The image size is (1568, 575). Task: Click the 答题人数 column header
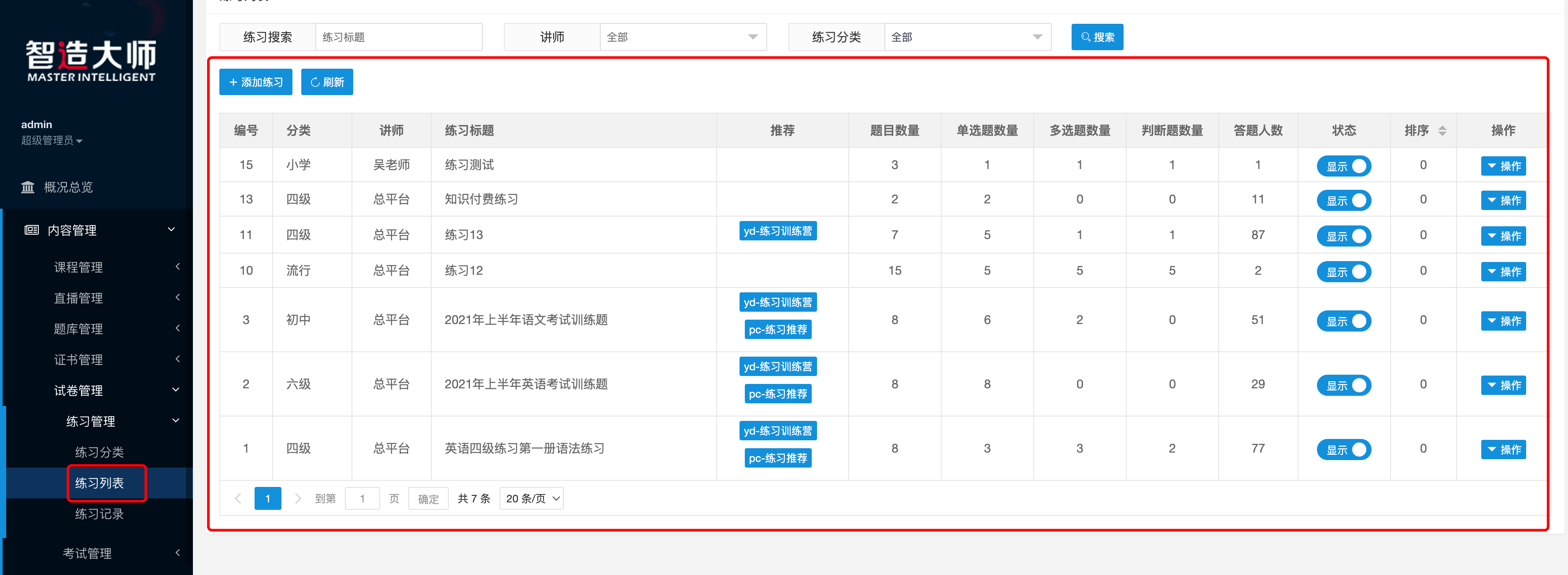click(1257, 131)
